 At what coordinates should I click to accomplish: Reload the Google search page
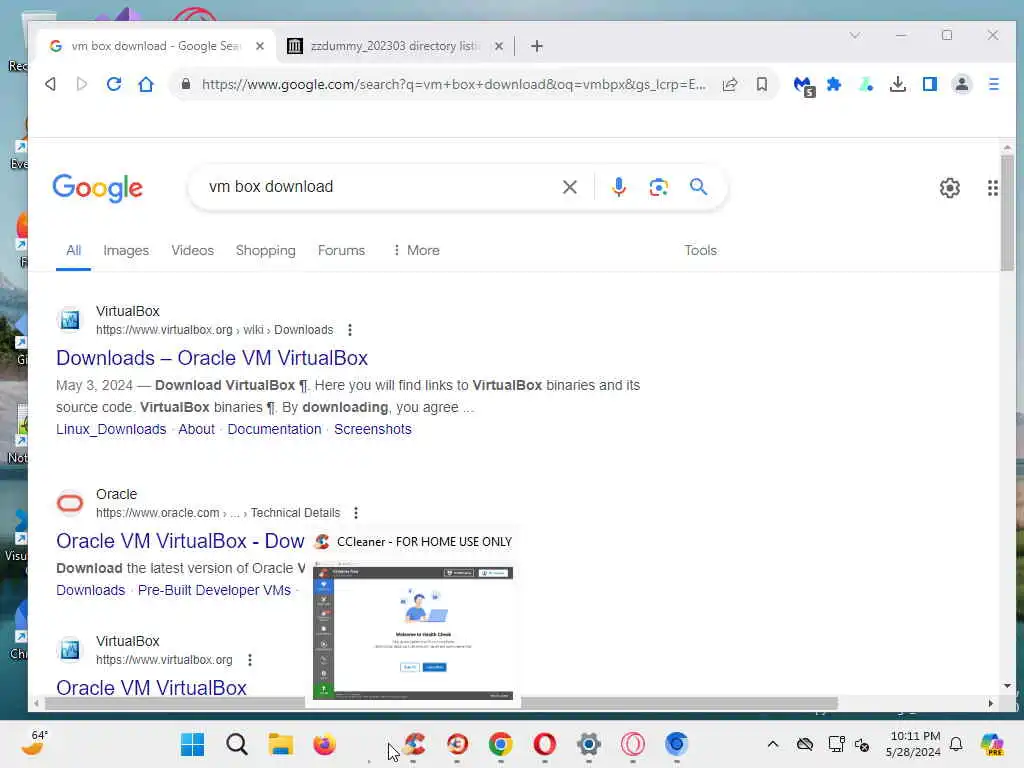click(x=114, y=84)
